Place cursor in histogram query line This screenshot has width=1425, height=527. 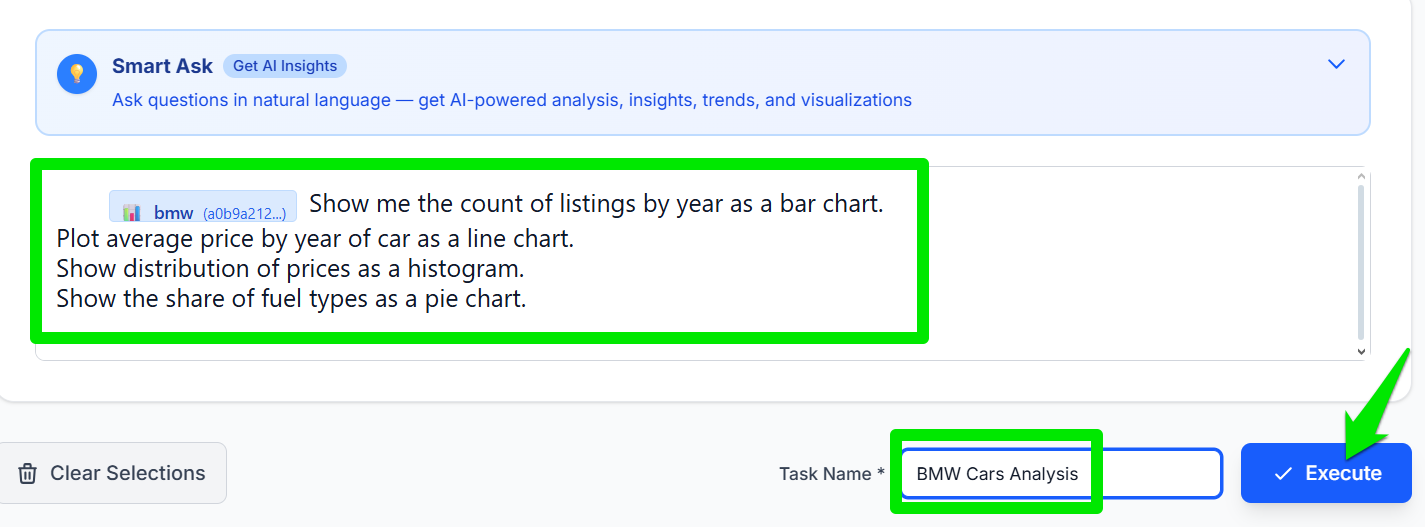[x=290, y=269]
